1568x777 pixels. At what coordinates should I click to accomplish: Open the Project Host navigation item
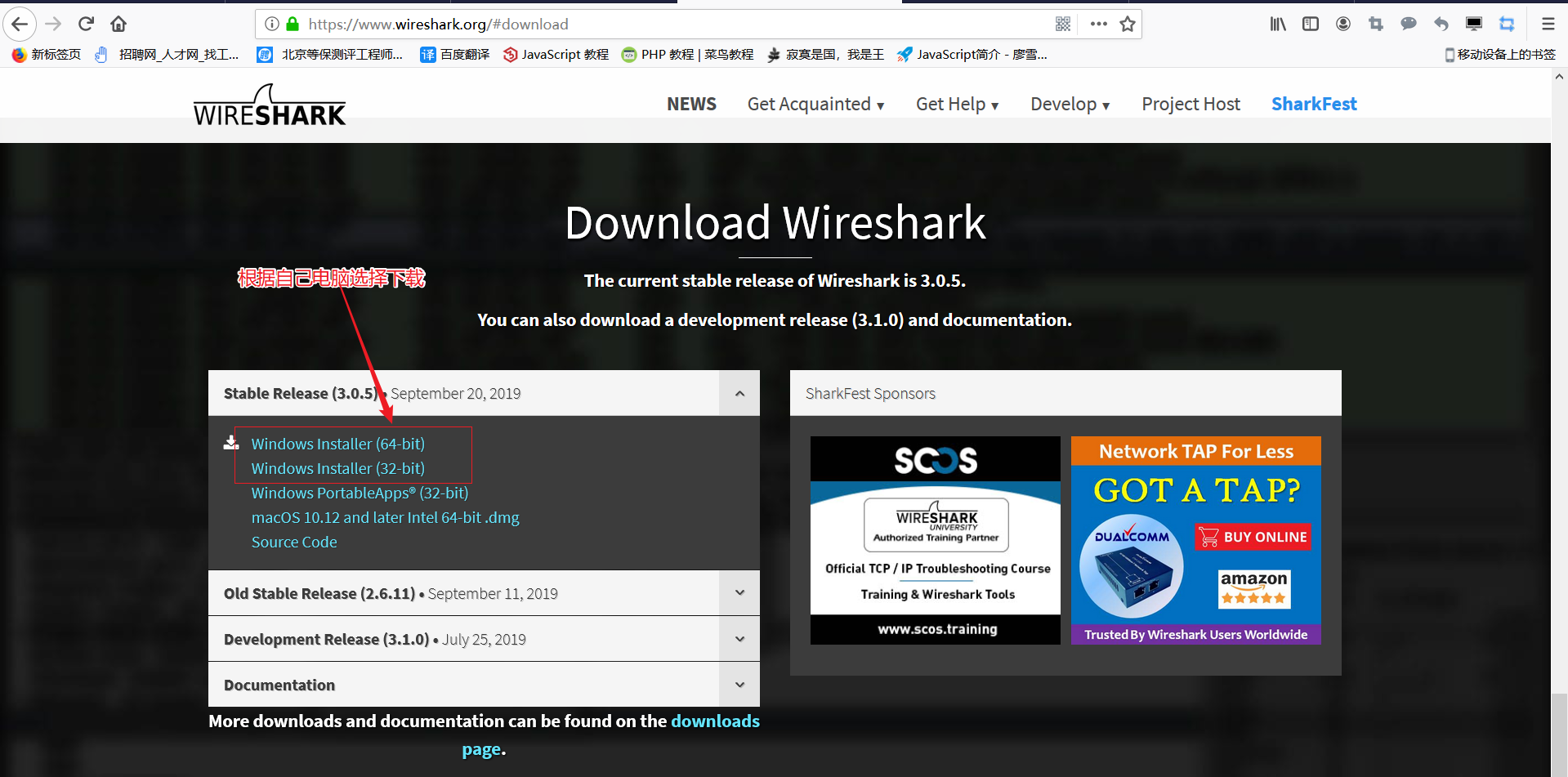[x=1191, y=104]
